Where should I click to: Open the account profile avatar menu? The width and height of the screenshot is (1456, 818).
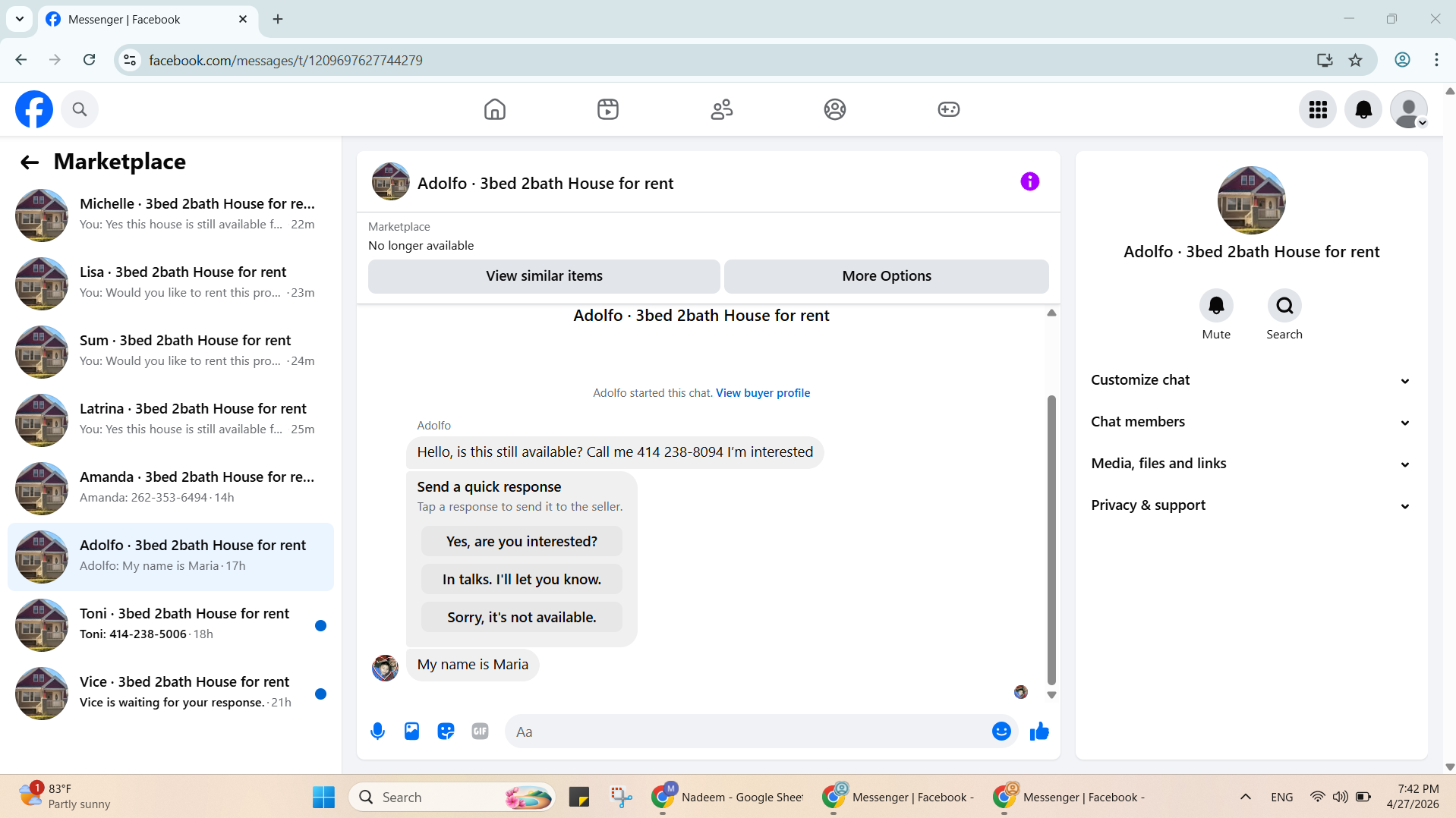point(1409,110)
